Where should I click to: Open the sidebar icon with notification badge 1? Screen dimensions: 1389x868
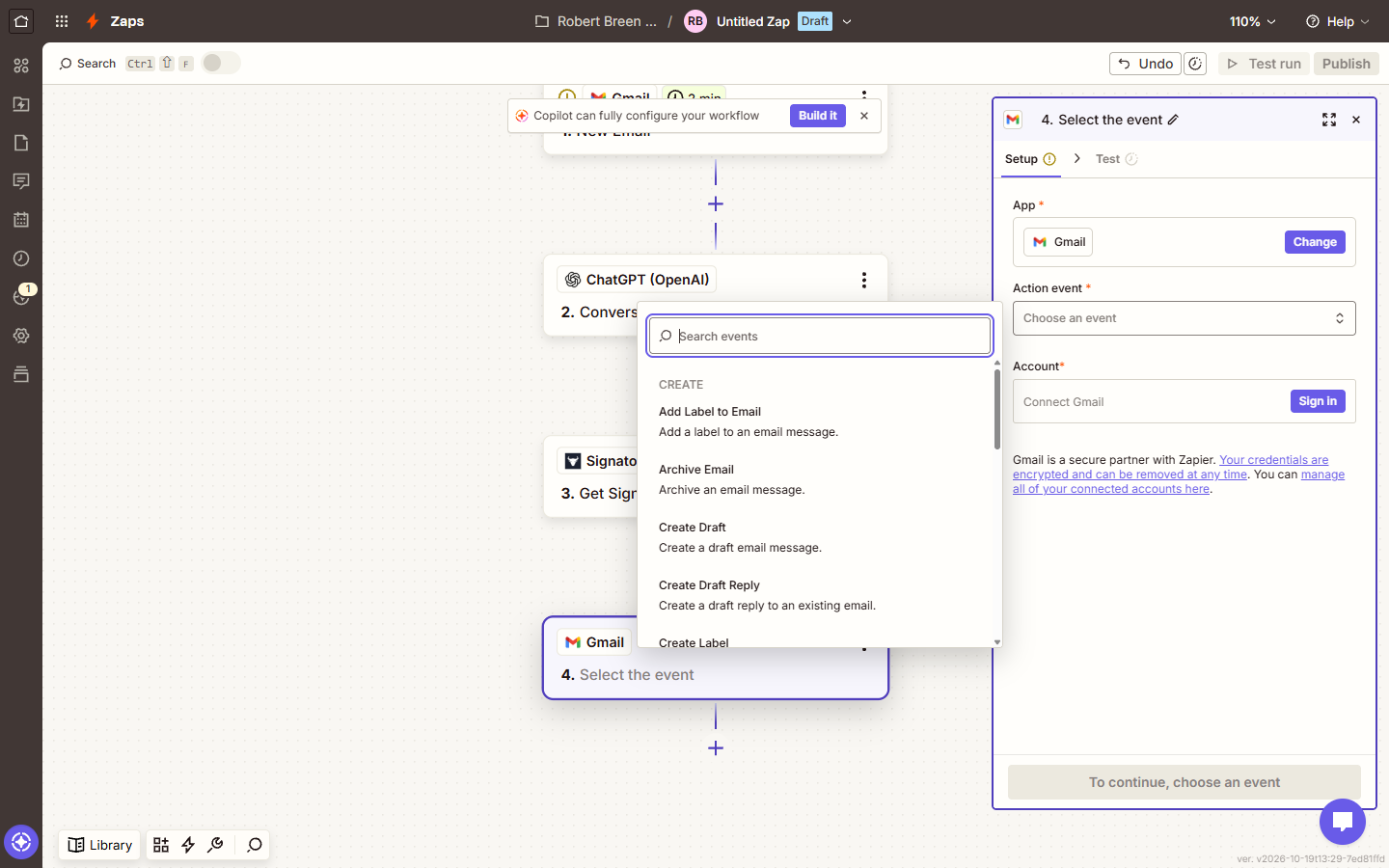coord(21,297)
